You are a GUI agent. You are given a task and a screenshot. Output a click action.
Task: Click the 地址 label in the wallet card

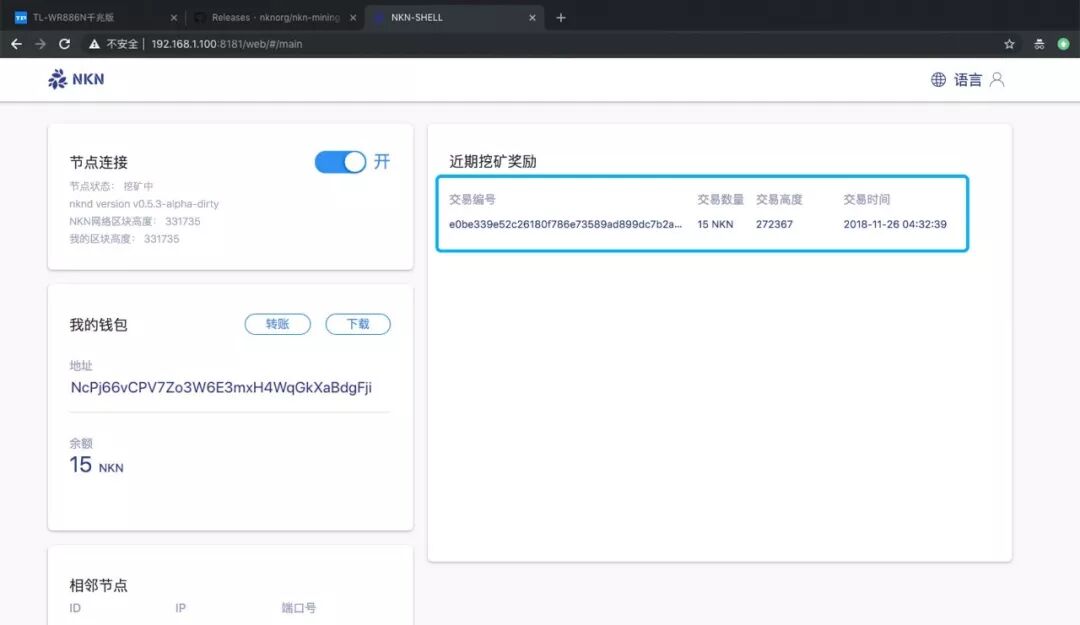point(81,365)
